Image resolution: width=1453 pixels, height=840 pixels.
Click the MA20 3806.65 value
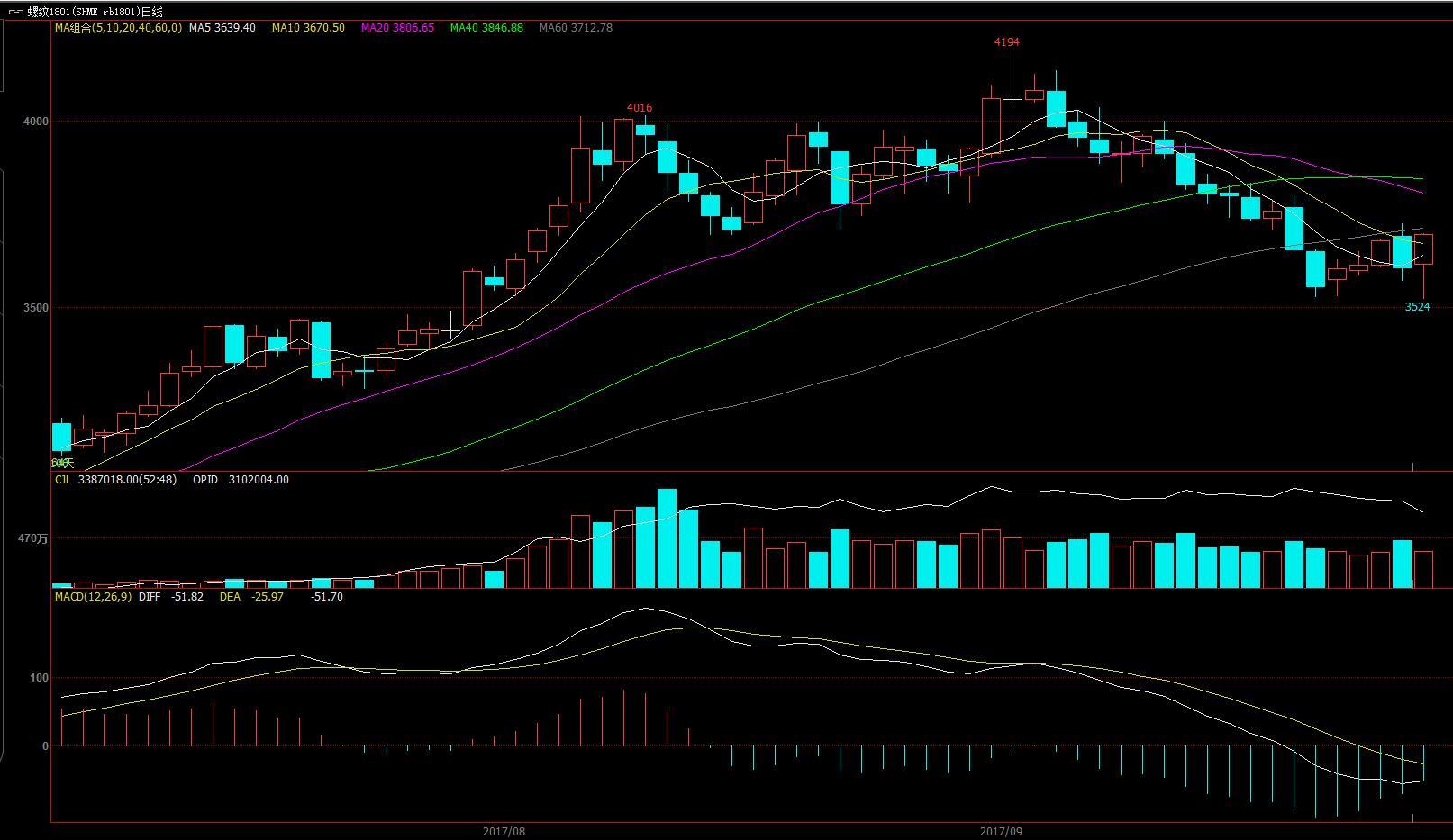[397, 28]
